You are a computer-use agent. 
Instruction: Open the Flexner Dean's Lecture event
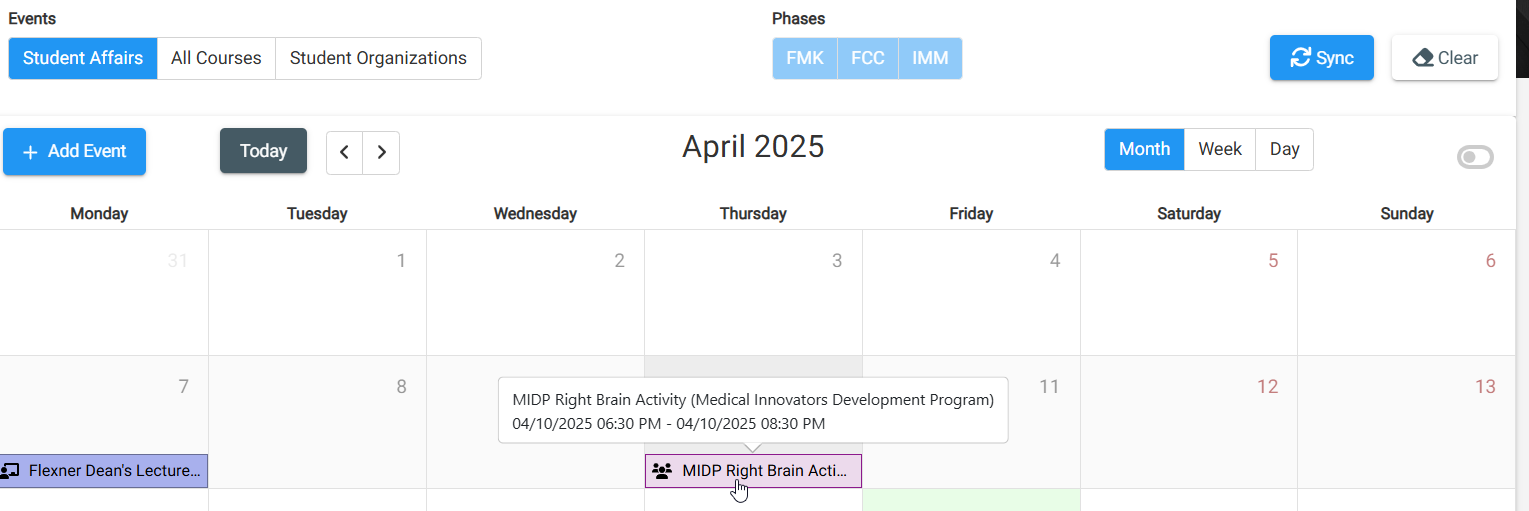coord(104,471)
